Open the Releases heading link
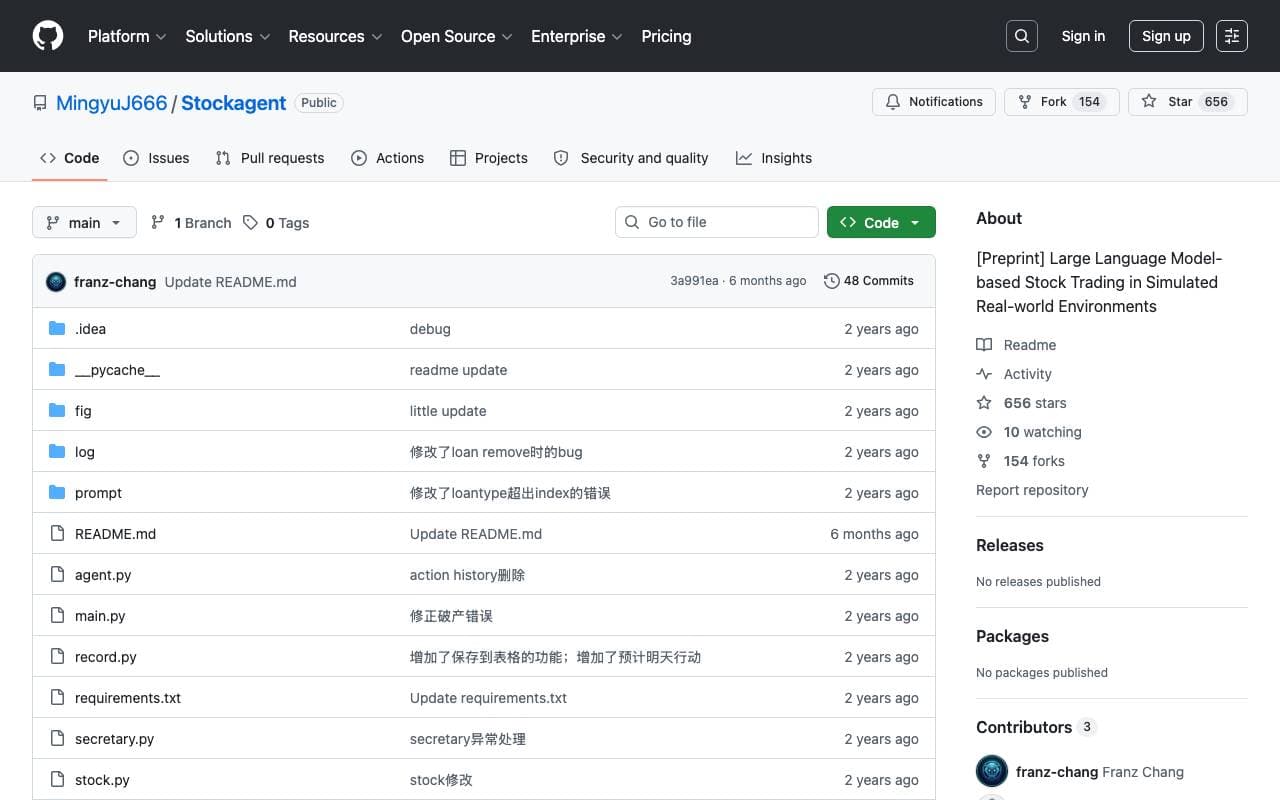 tap(1010, 545)
